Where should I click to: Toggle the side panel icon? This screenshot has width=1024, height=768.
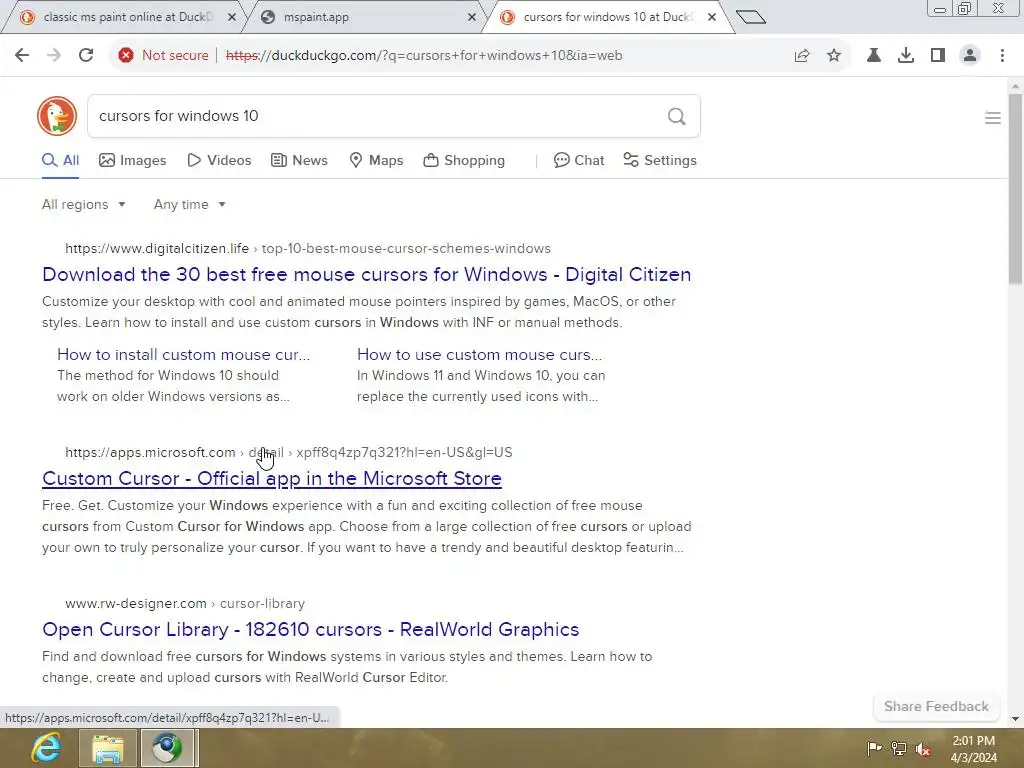click(x=938, y=56)
